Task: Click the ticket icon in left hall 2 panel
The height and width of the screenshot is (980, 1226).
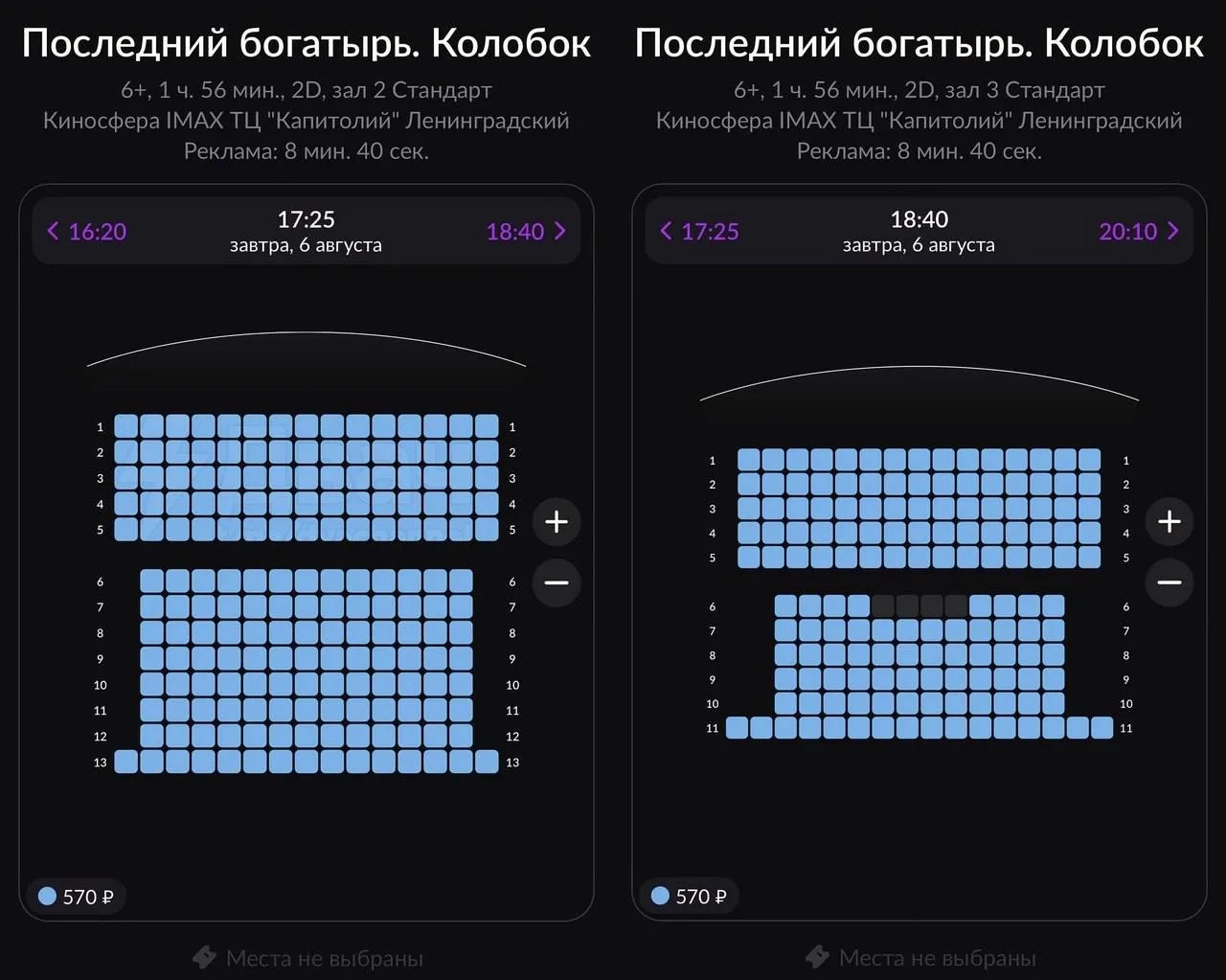Action: [x=204, y=957]
